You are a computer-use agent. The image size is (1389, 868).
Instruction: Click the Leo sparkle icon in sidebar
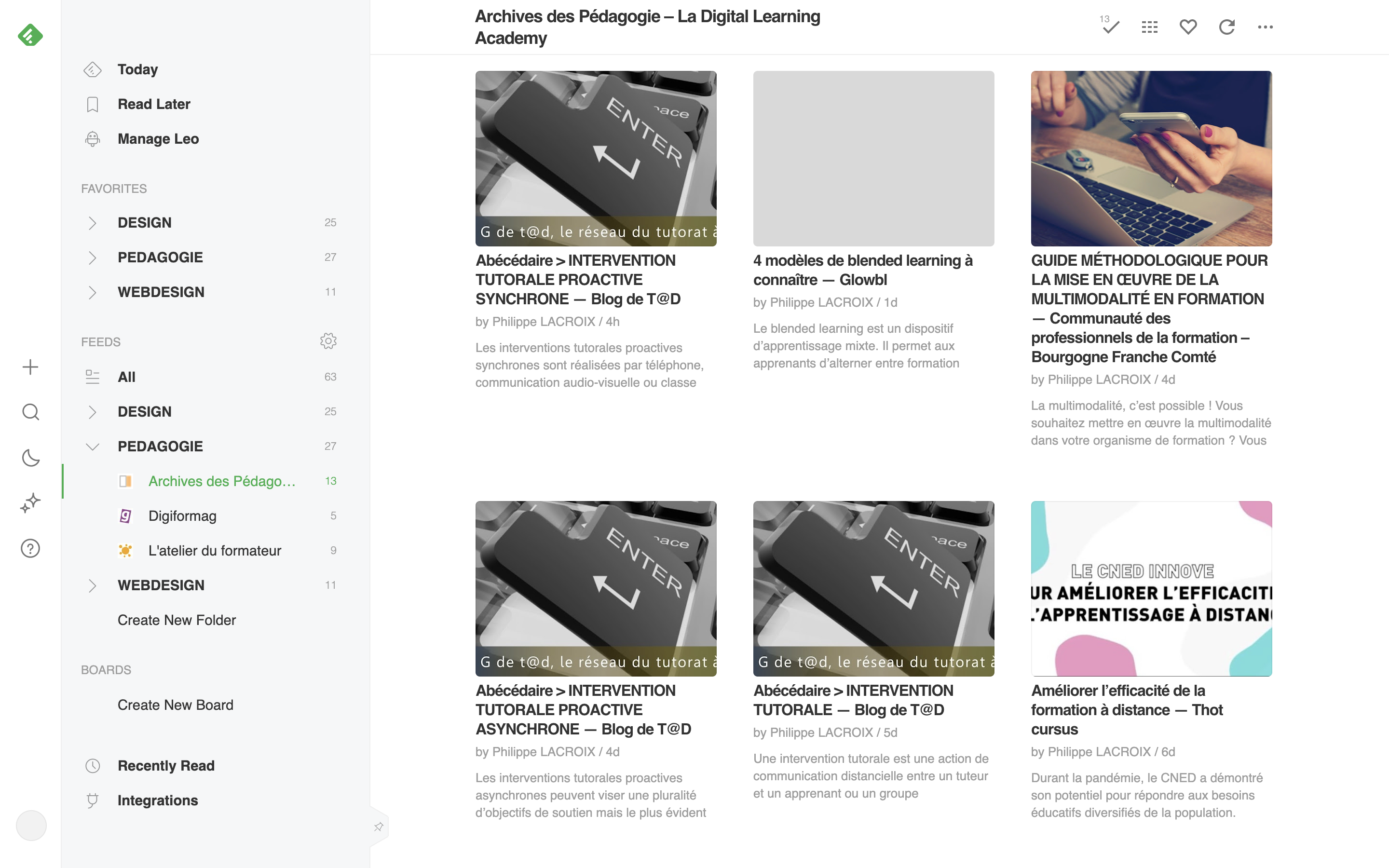click(30, 503)
